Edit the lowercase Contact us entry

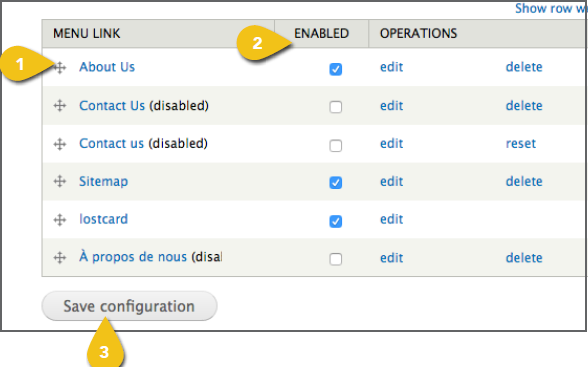tap(392, 144)
